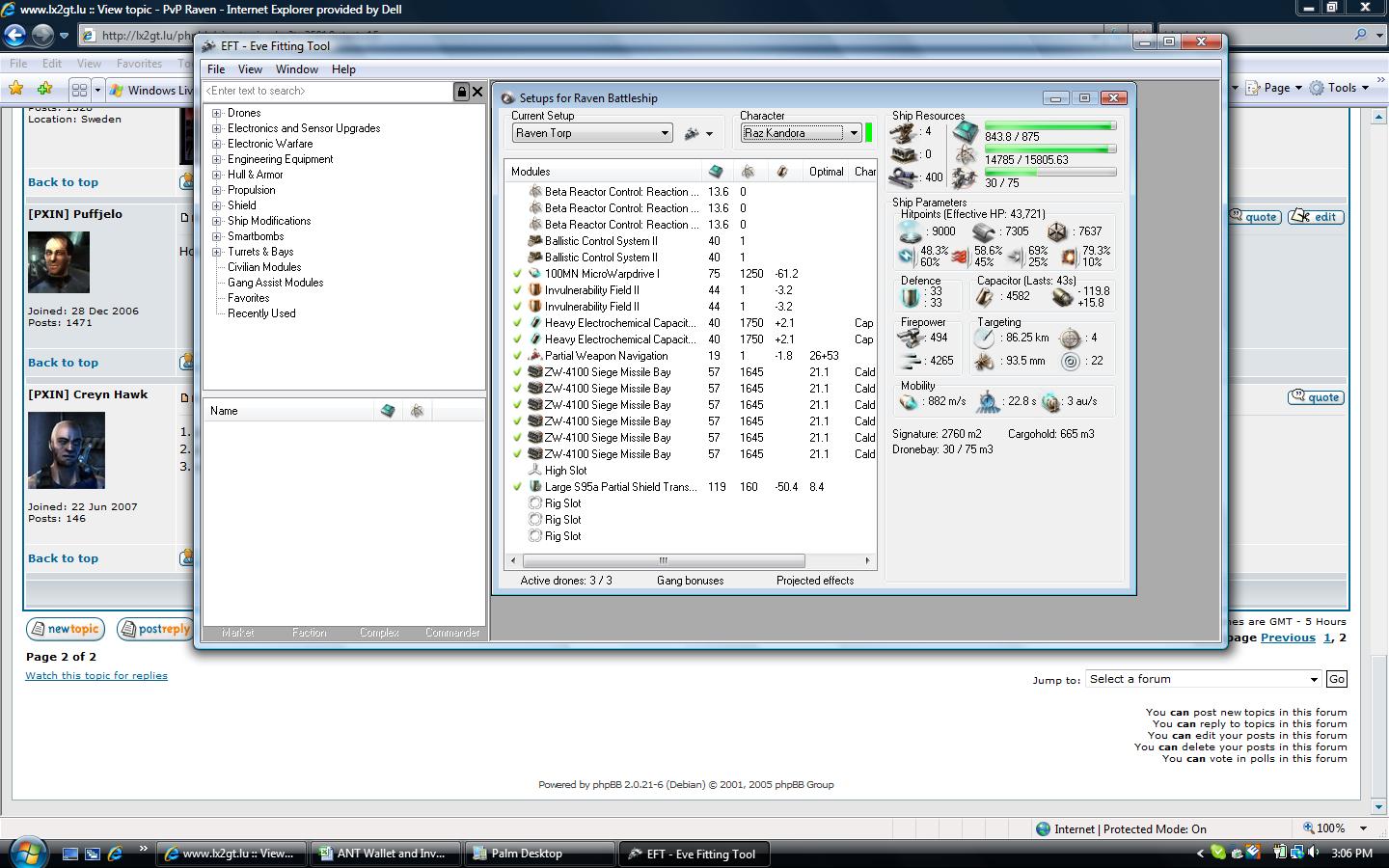Open the Edit menu in Internet Explorer
Viewport: 1389px width, 868px height.
[52, 64]
